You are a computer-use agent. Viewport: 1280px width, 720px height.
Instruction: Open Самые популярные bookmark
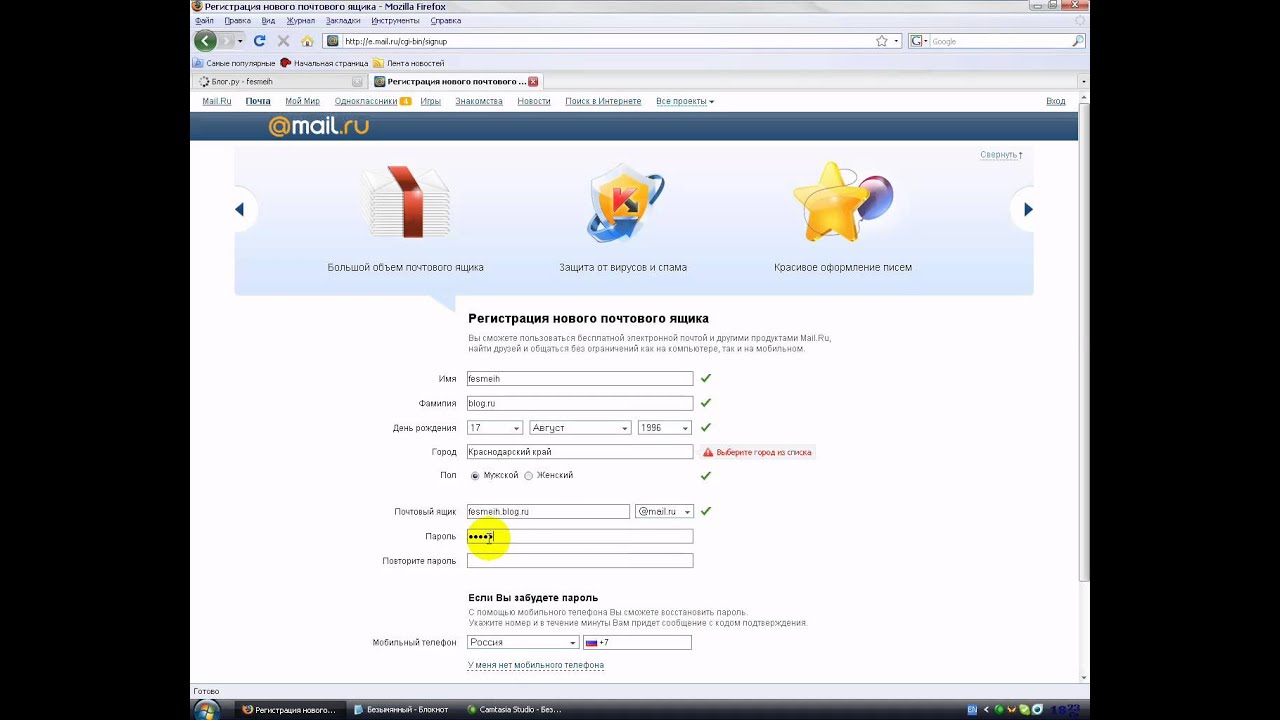coord(234,63)
